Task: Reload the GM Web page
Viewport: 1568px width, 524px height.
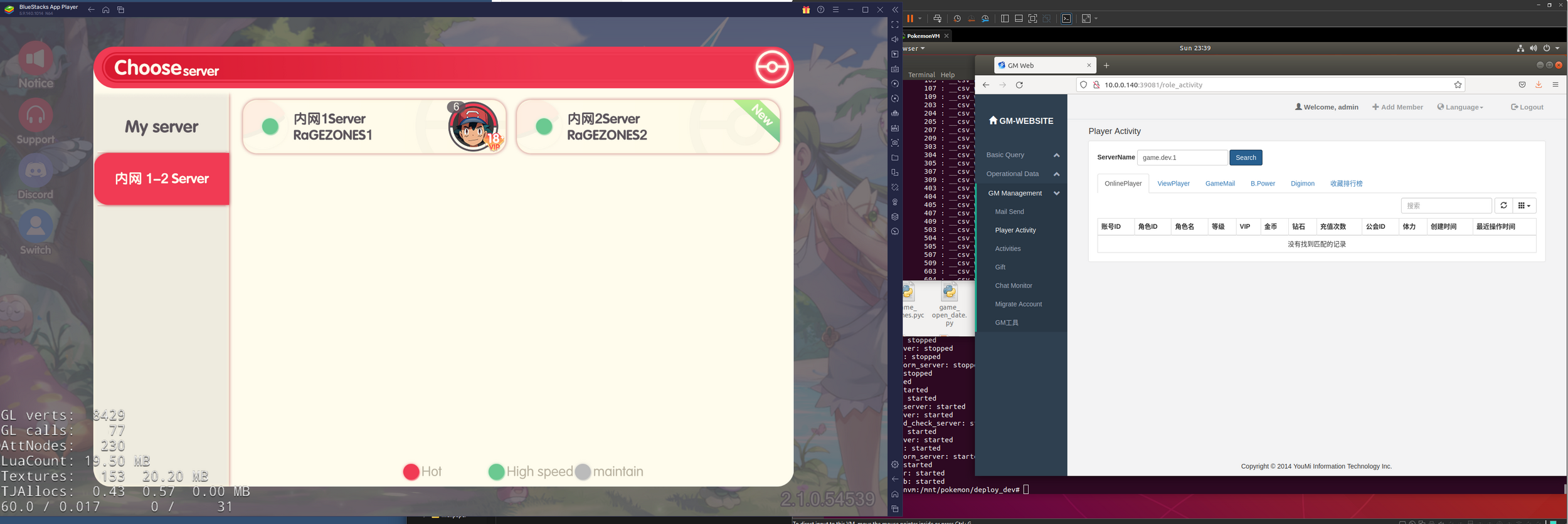Action: tap(1019, 85)
